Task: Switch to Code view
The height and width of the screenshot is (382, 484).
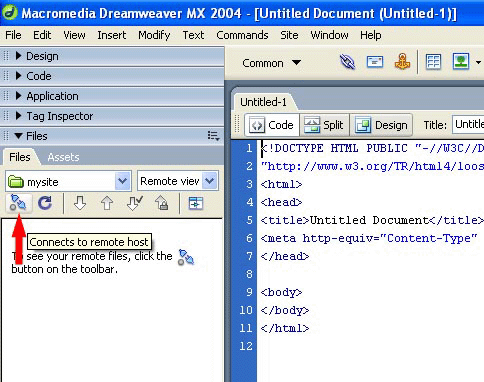Action: pyautogui.click(x=272, y=125)
